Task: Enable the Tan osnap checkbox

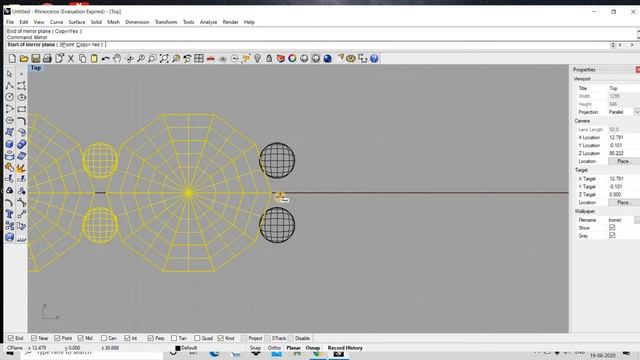Action: tap(174, 338)
